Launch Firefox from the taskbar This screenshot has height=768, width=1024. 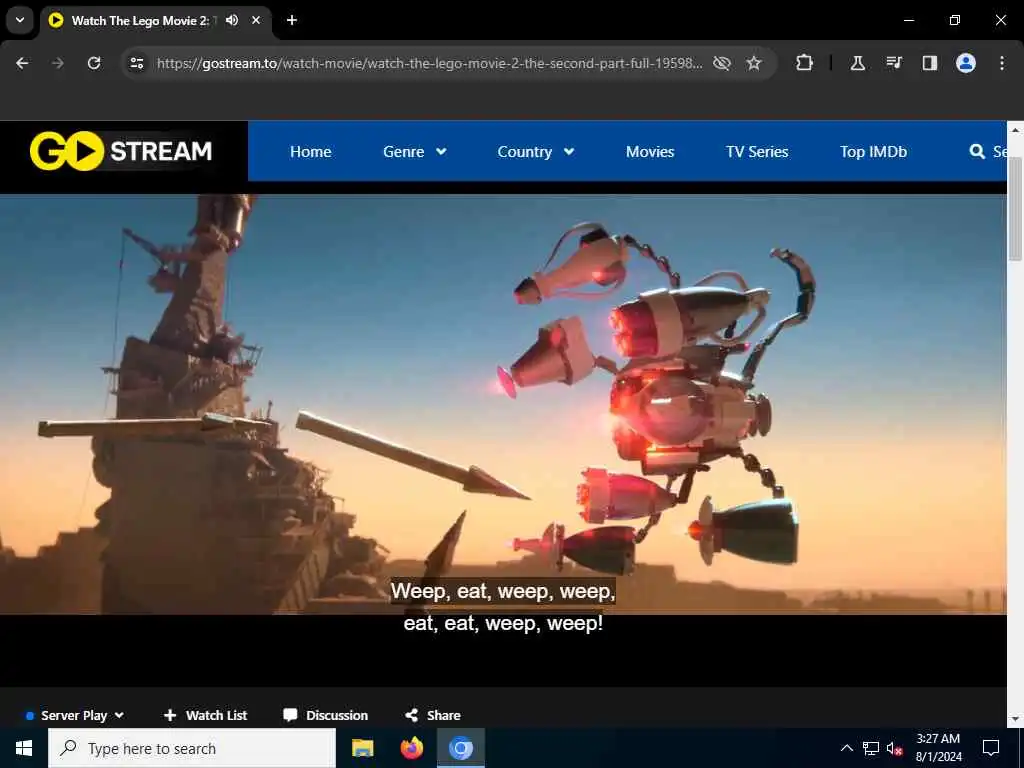[411, 748]
